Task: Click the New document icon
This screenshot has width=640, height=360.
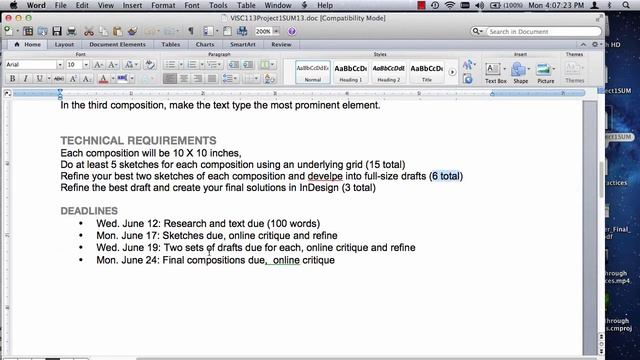Action: point(8,31)
